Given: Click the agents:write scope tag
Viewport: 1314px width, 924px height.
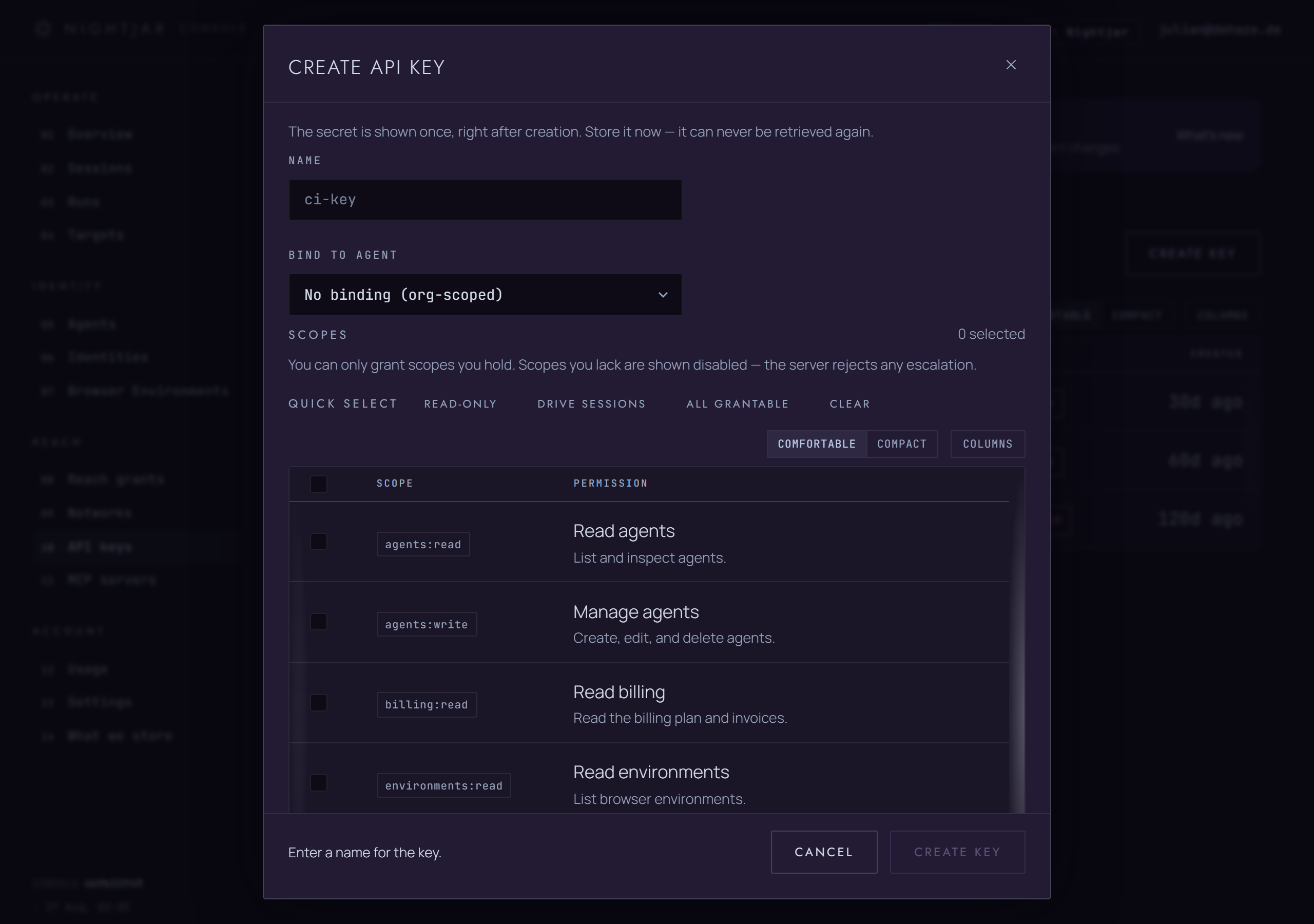Looking at the screenshot, I should pos(427,625).
